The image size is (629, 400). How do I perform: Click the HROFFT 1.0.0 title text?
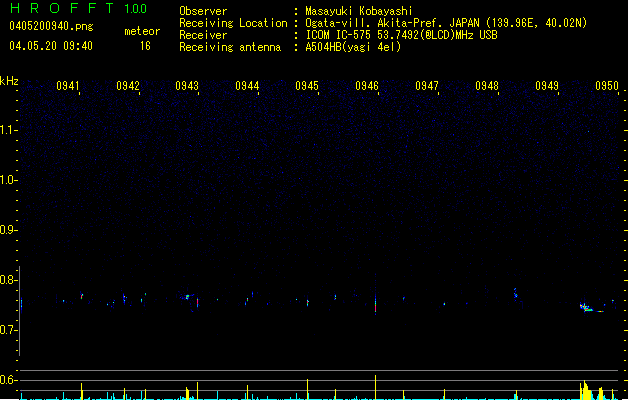[x=79, y=8]
